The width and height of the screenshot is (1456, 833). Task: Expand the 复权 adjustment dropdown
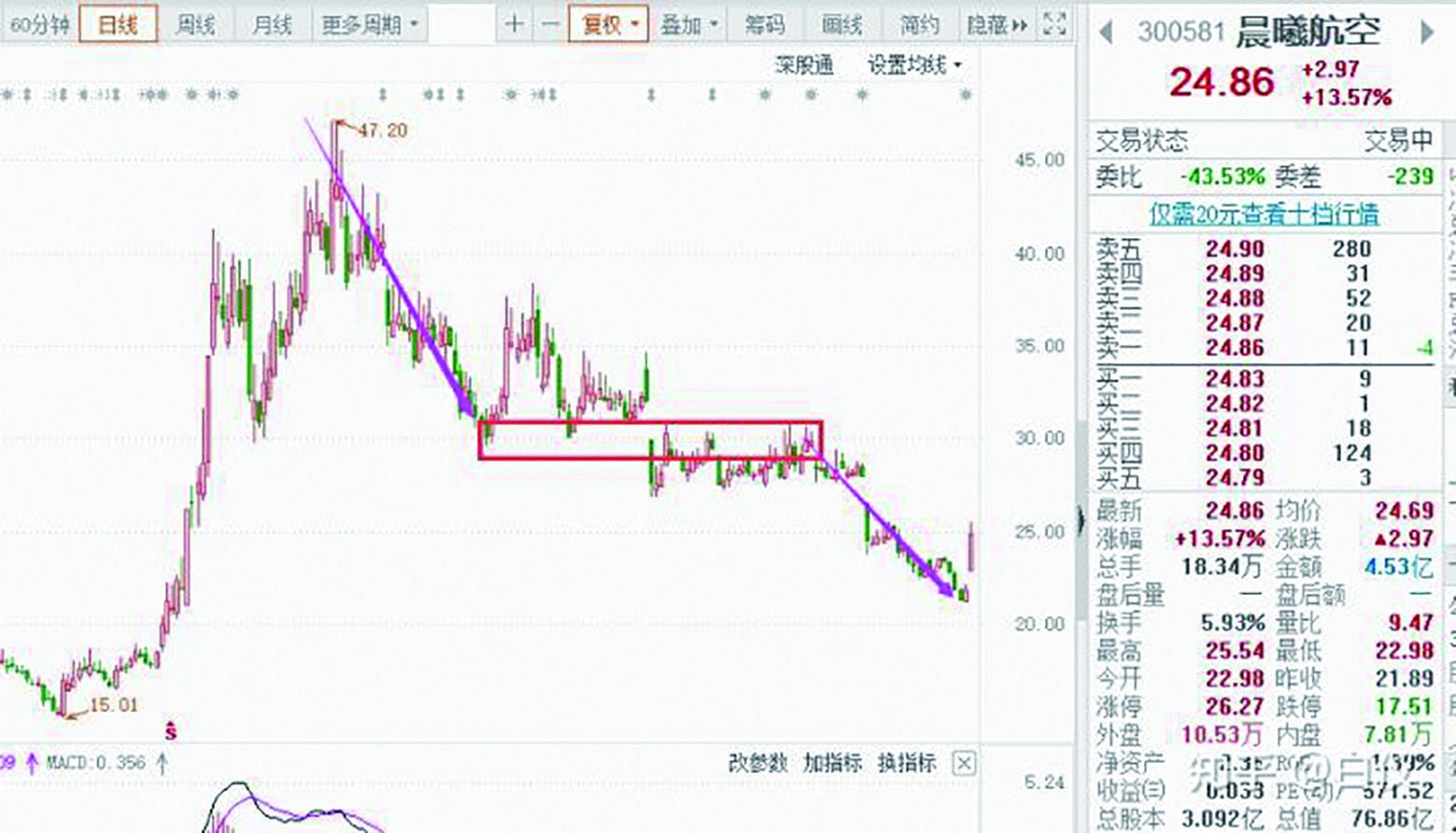tap(608, 24)
